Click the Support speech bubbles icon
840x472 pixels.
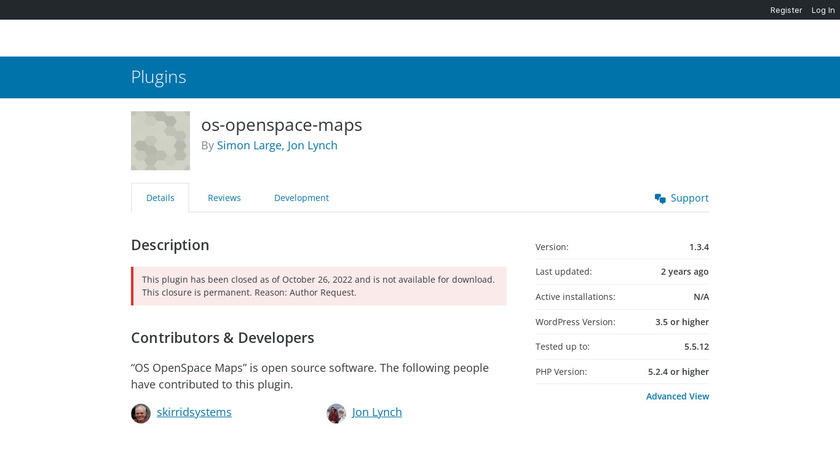click(660, 198)
